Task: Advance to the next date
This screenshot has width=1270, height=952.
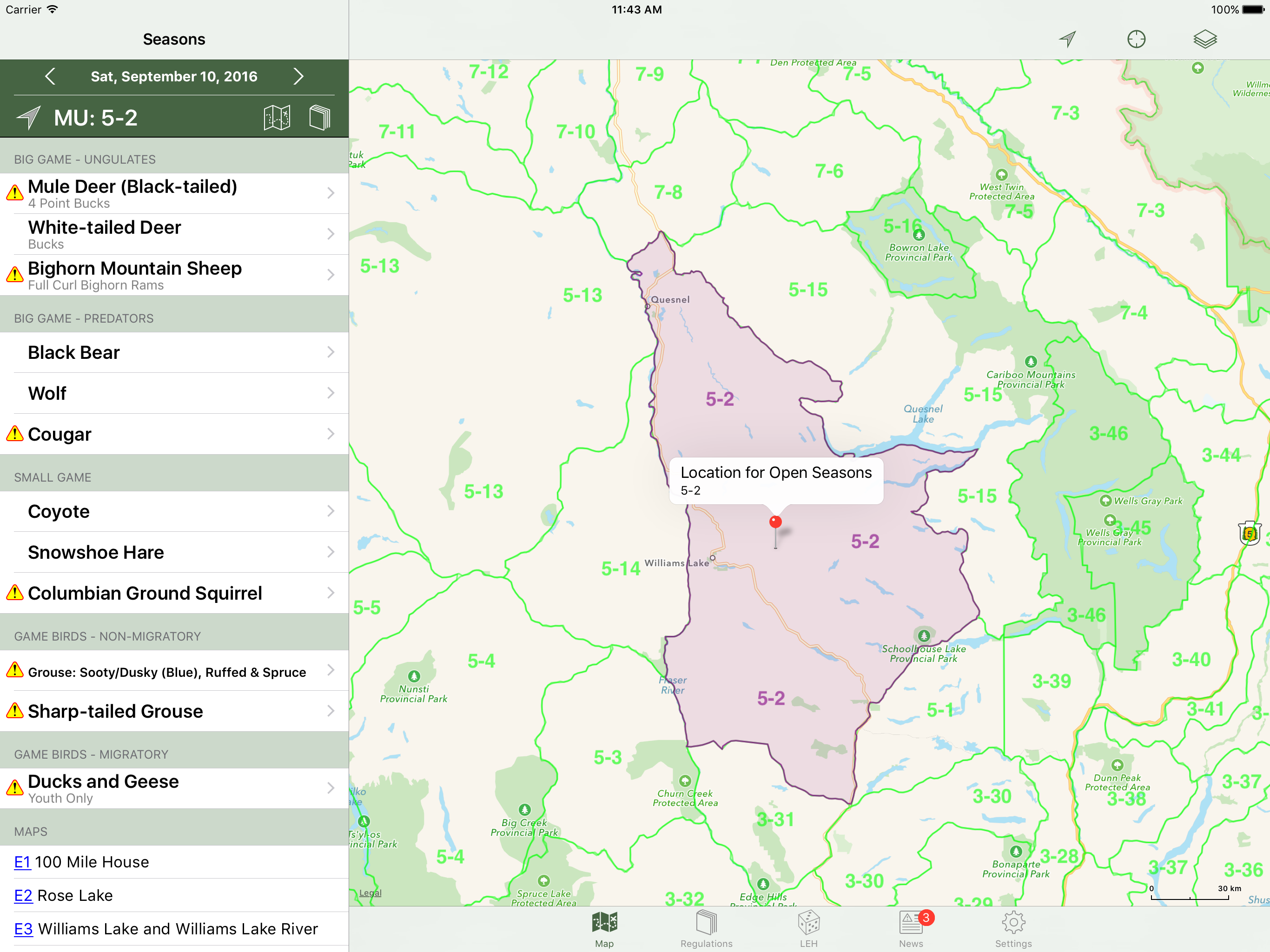Action: [x=298, y=76]
